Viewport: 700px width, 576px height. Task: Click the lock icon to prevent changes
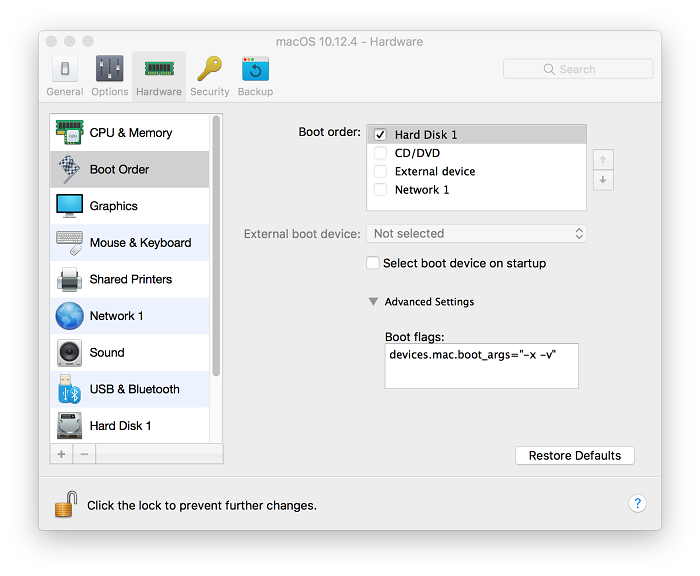tap(66, 505)
